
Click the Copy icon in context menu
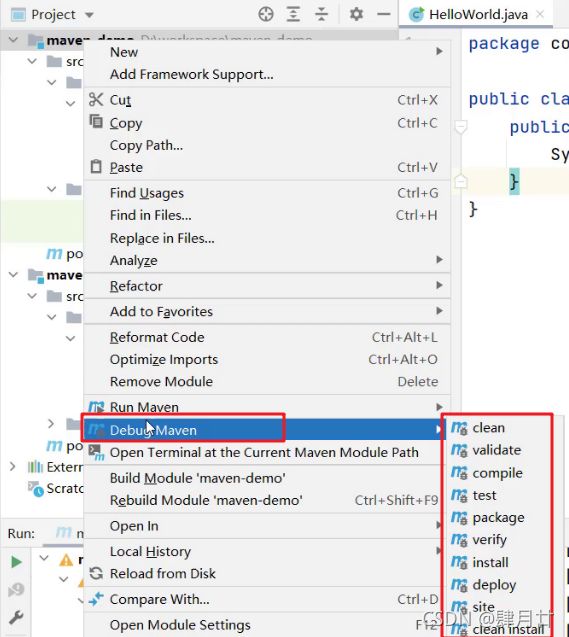pos(96,121)
